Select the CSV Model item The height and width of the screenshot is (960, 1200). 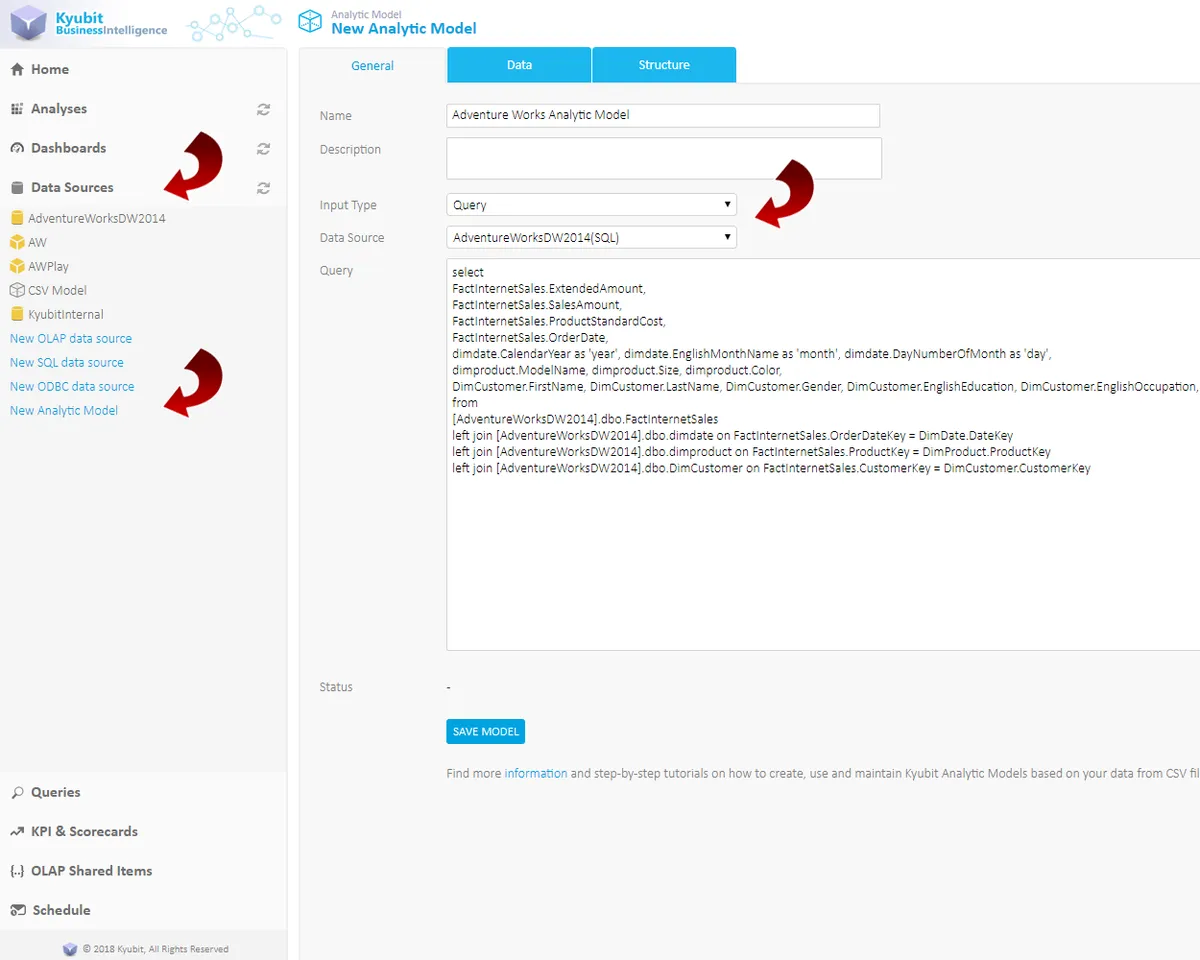57,290
